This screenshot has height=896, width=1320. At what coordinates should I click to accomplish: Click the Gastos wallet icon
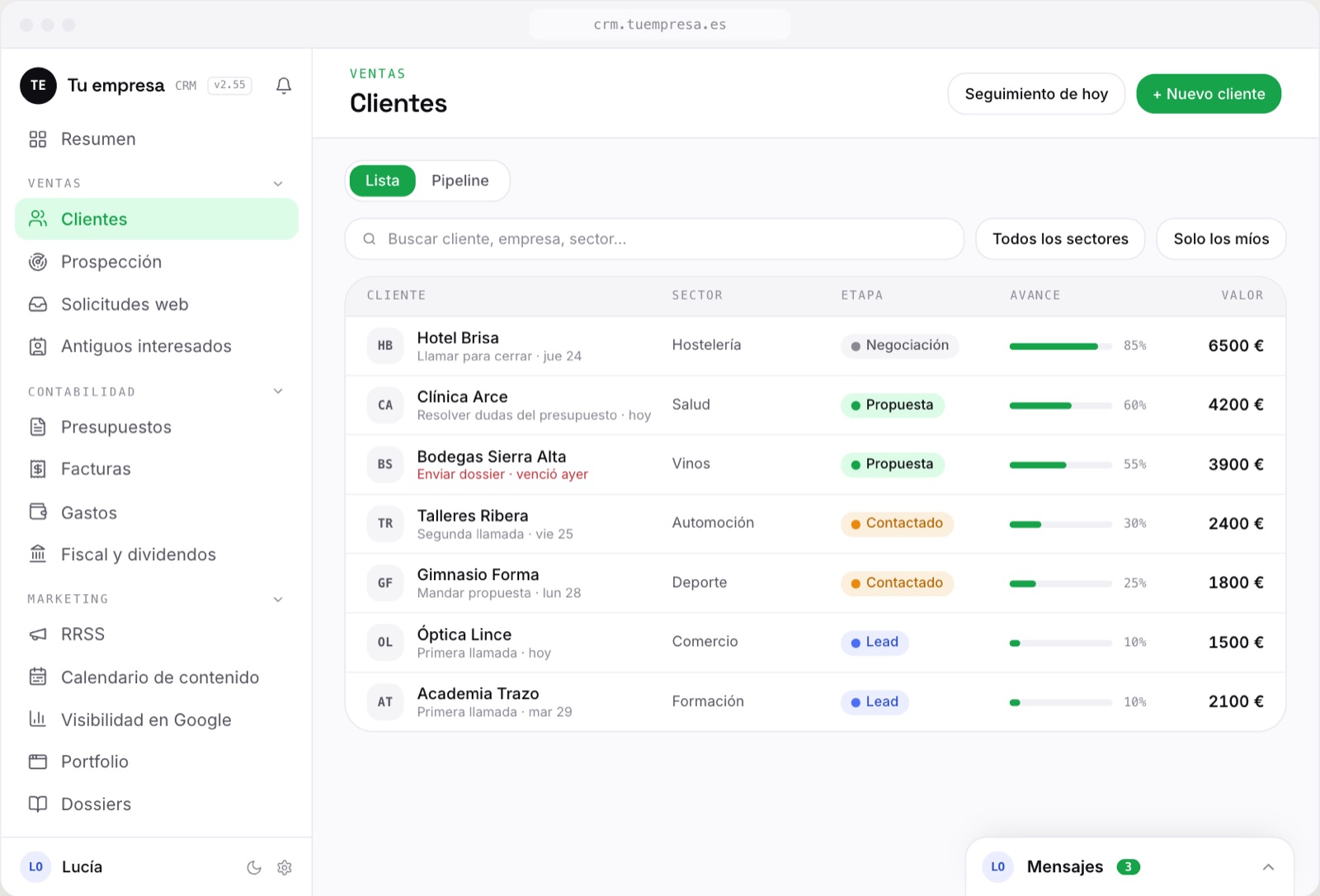point(38,512)
